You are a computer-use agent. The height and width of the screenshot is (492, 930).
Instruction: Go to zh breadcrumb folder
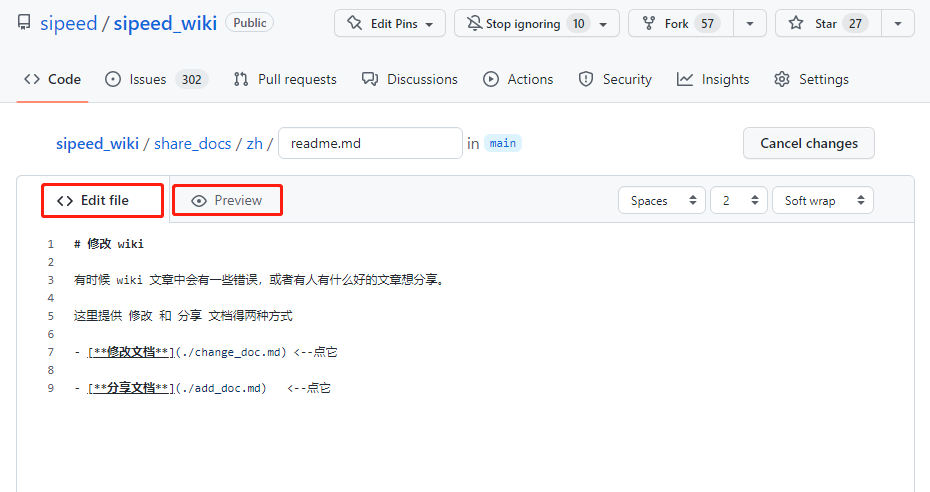[x=254, y=143]
